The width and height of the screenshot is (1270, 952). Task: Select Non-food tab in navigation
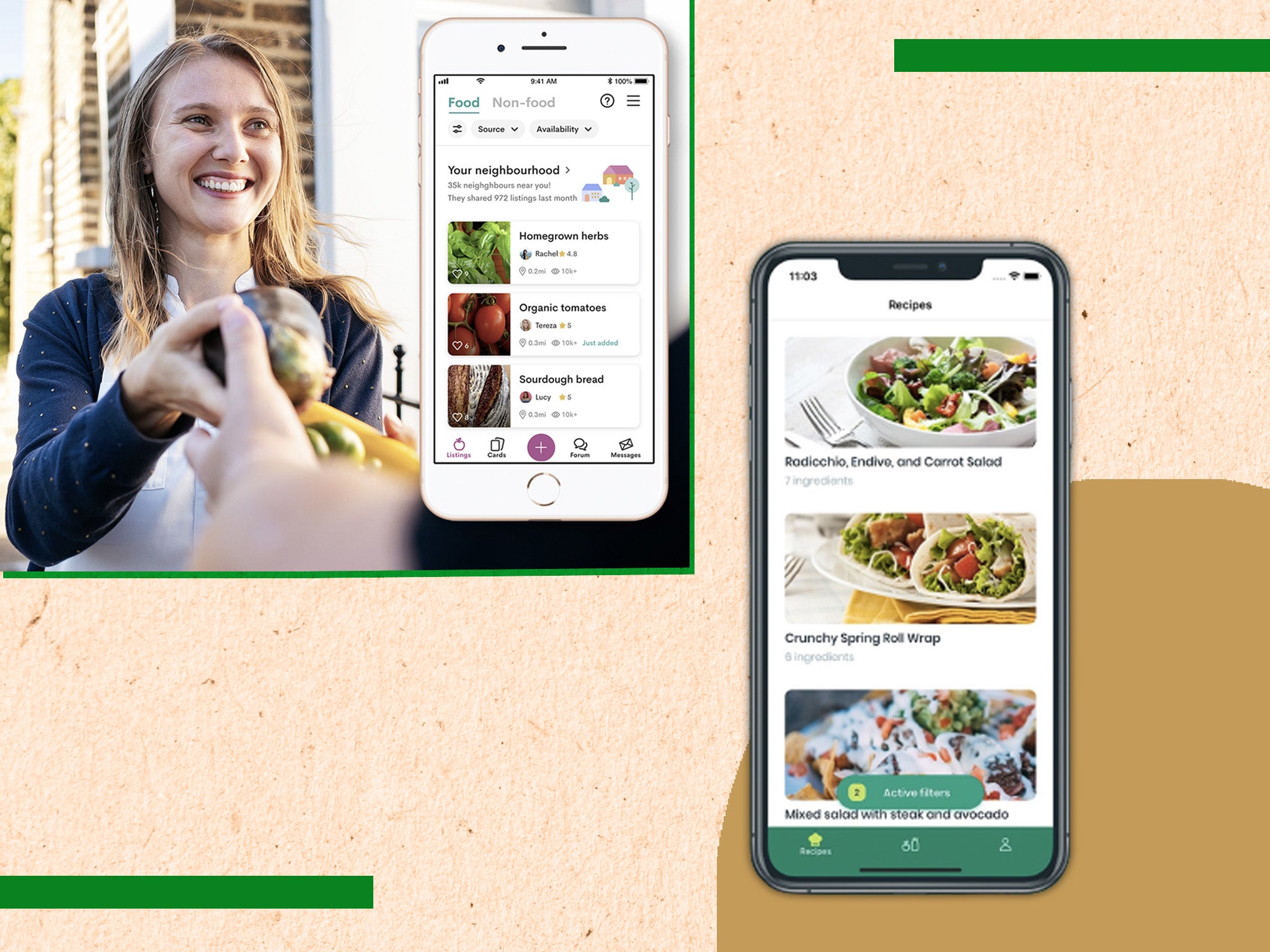(x=524, y=103)
